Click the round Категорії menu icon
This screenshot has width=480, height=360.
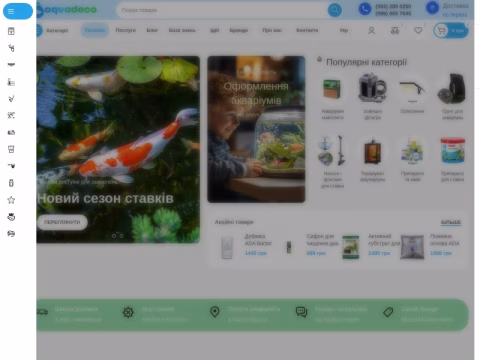pyautogui.click(x=39, y=30)
